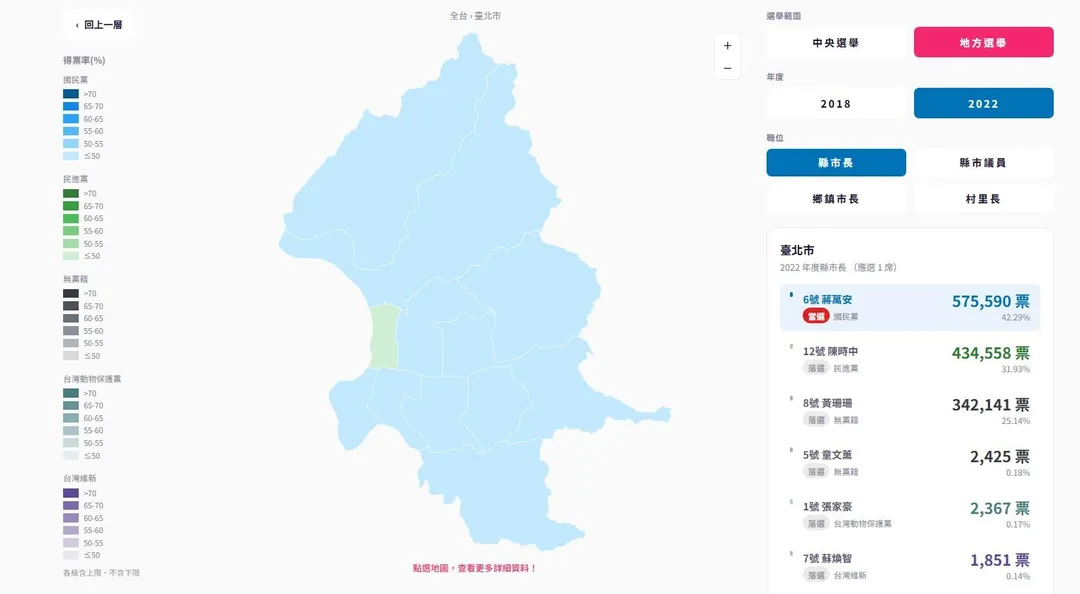
Task: Select candidate row 7號 蘇煥智
Action: [910, 566]
